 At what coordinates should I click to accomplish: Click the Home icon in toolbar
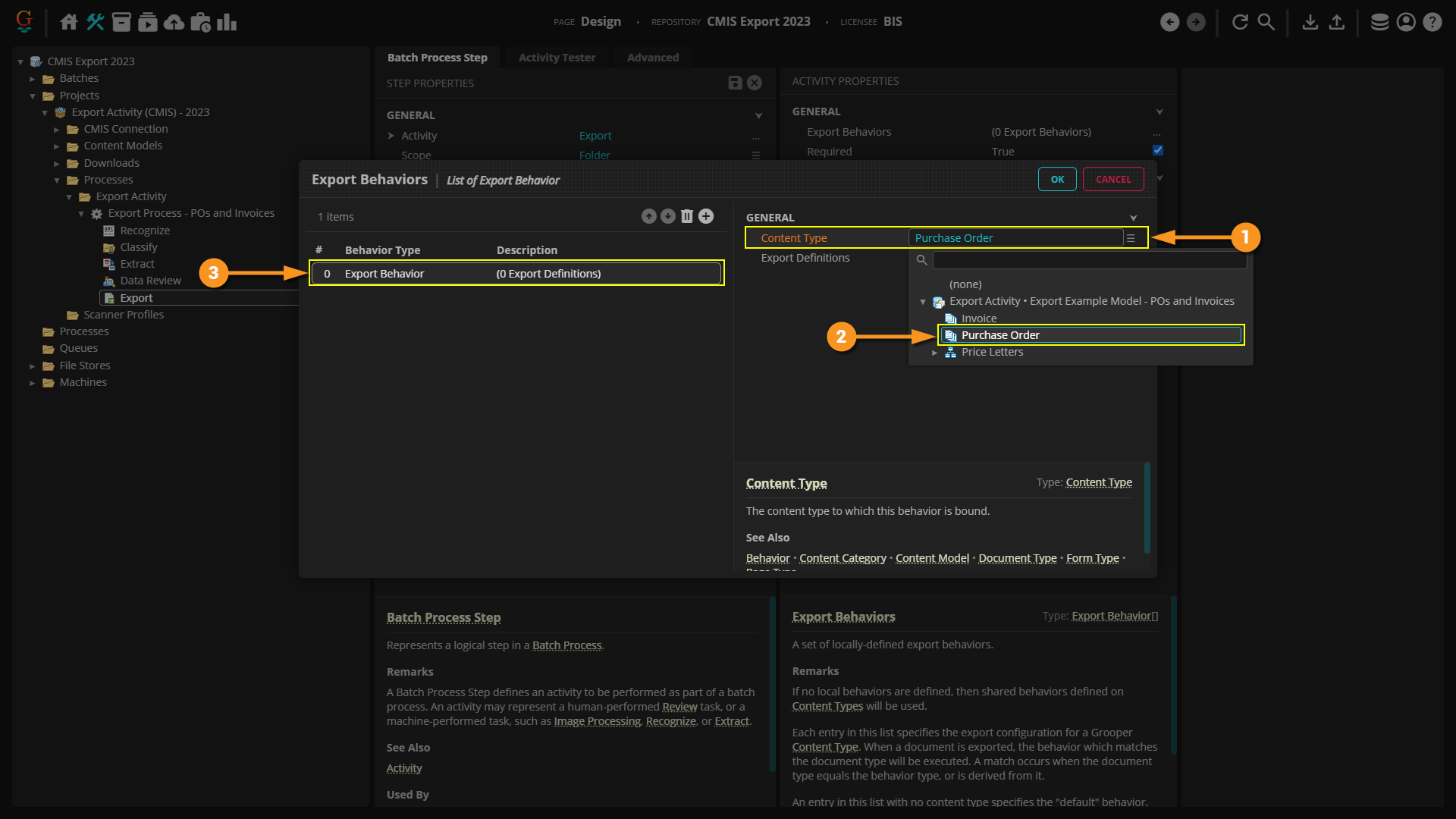point(68,22)
